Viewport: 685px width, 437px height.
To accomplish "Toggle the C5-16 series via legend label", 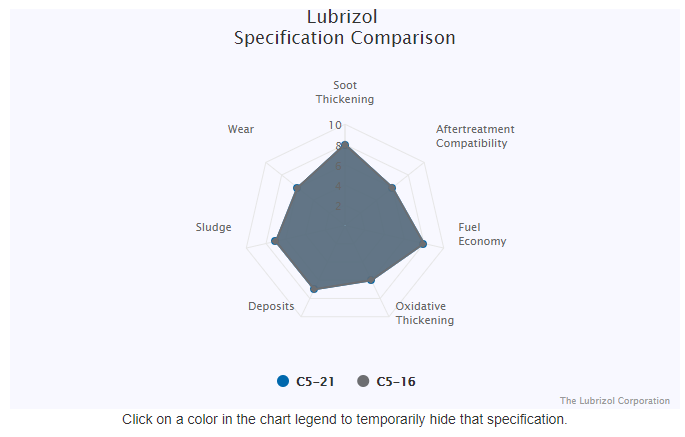I will point(396,381).
